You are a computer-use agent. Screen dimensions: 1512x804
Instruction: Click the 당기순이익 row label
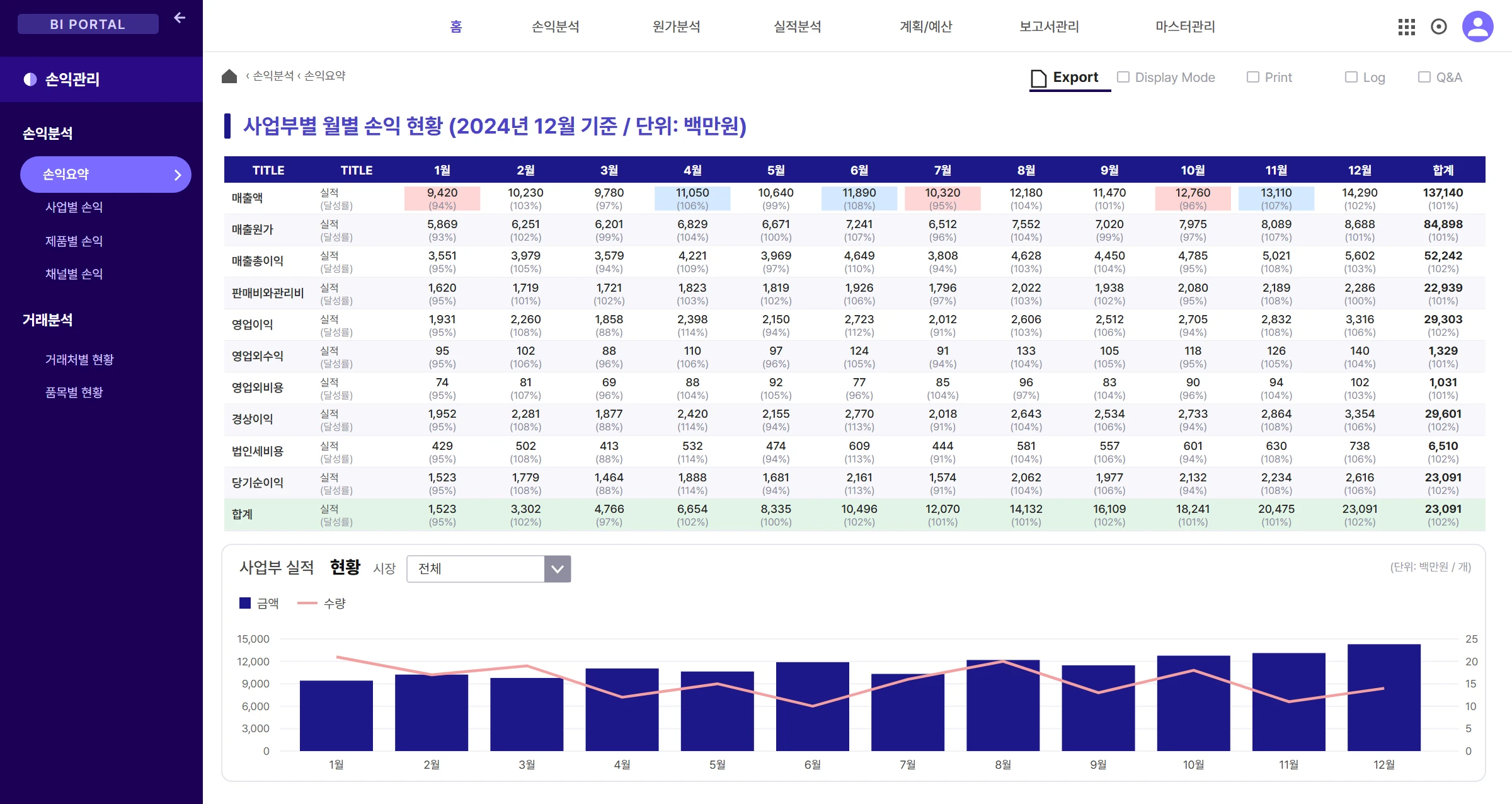click(258, 483)
